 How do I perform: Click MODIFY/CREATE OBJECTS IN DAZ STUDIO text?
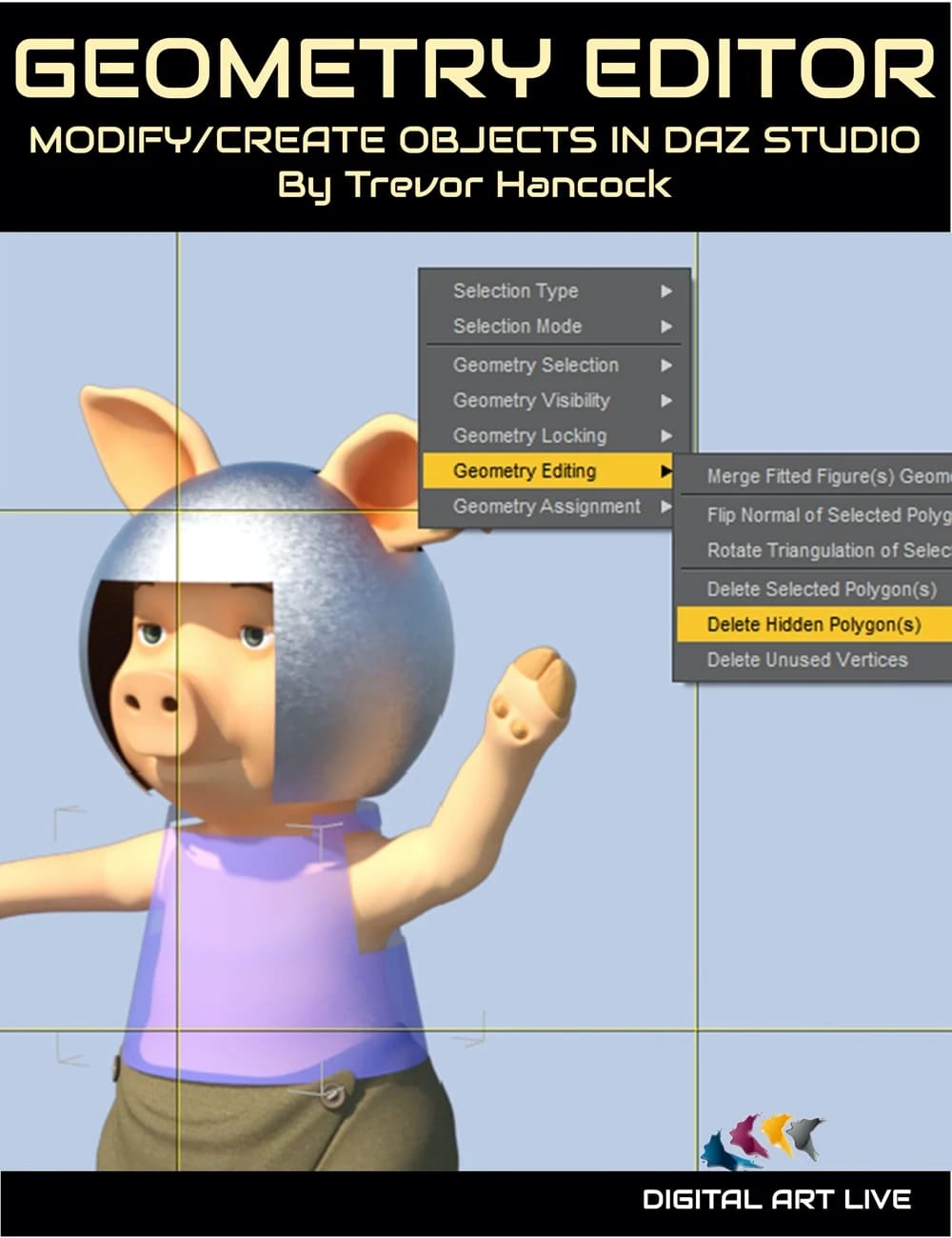(x=474, y=140)
